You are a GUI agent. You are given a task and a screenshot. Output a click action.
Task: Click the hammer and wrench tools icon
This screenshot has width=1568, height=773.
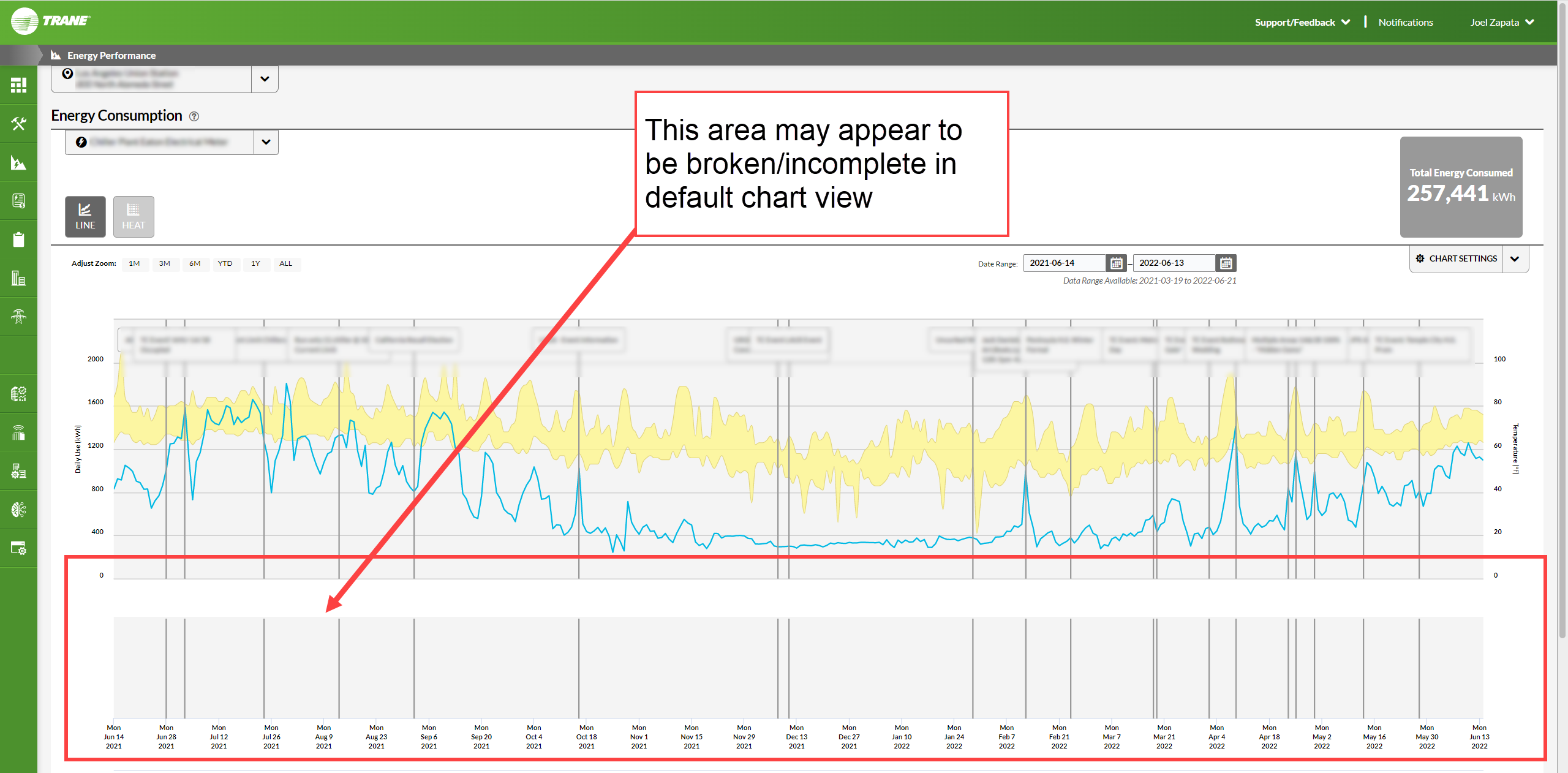[x=18, y=124]
